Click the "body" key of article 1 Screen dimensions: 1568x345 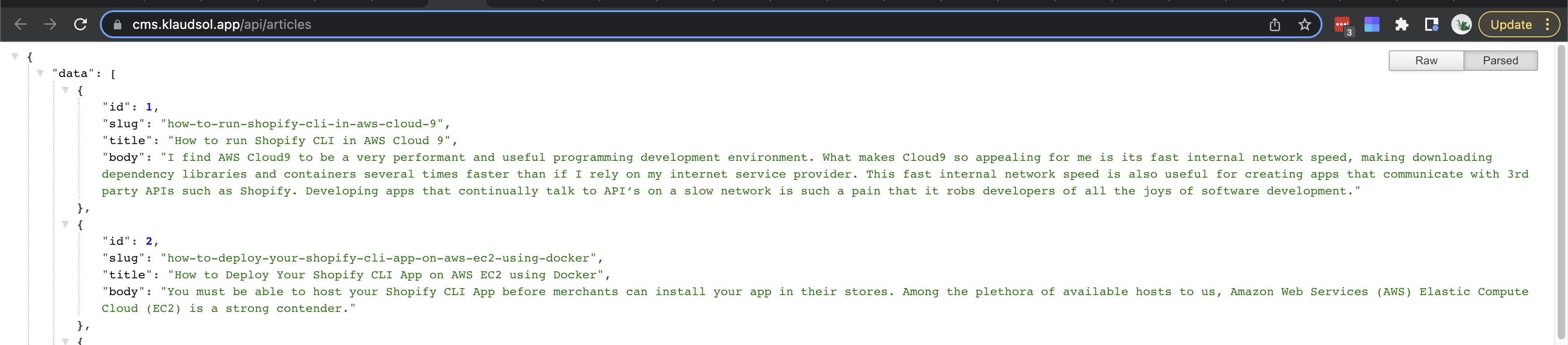click(124, 158)
